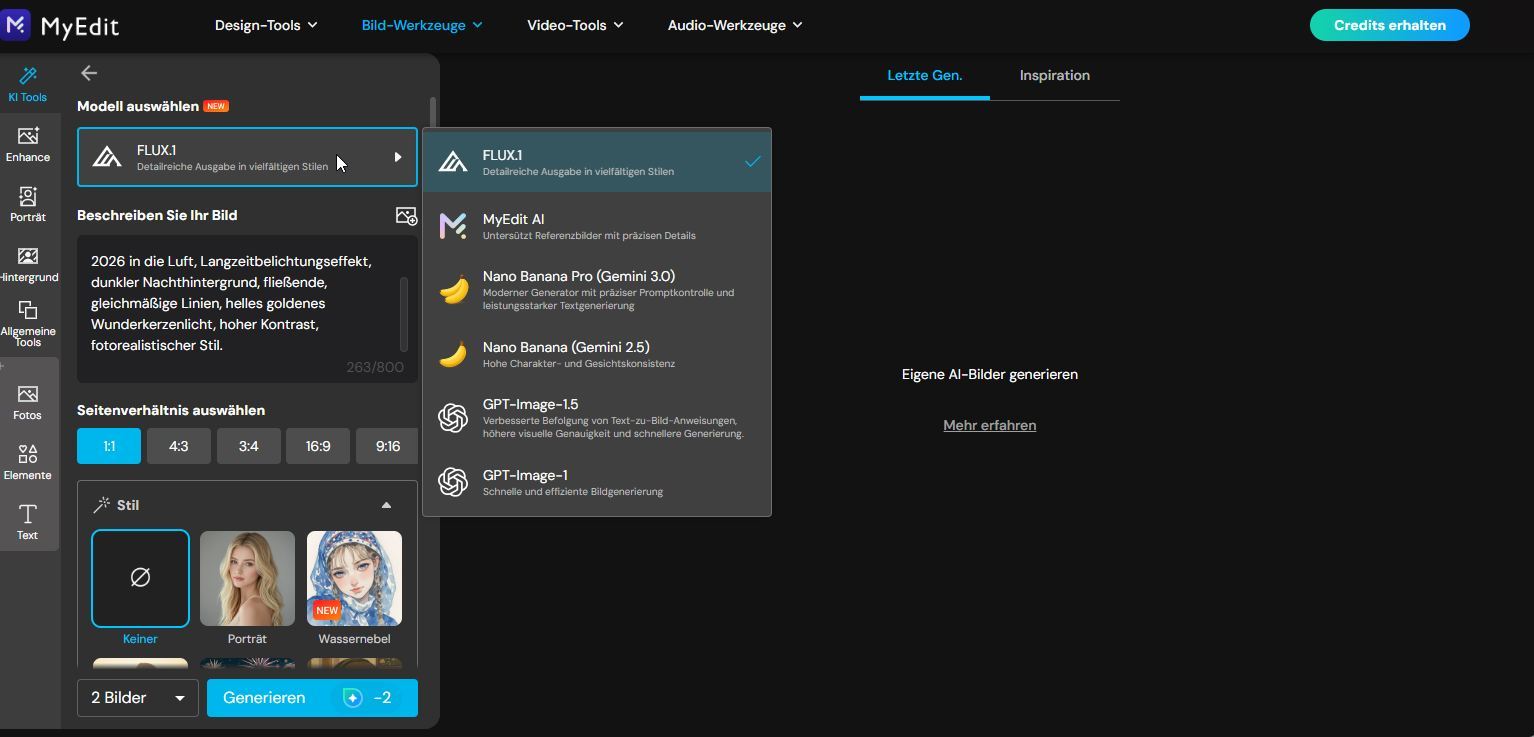The height and width of the screenshot is (737, 1534).
Task: Switch to the Inspiration tab
Action: pos(1055,76)
